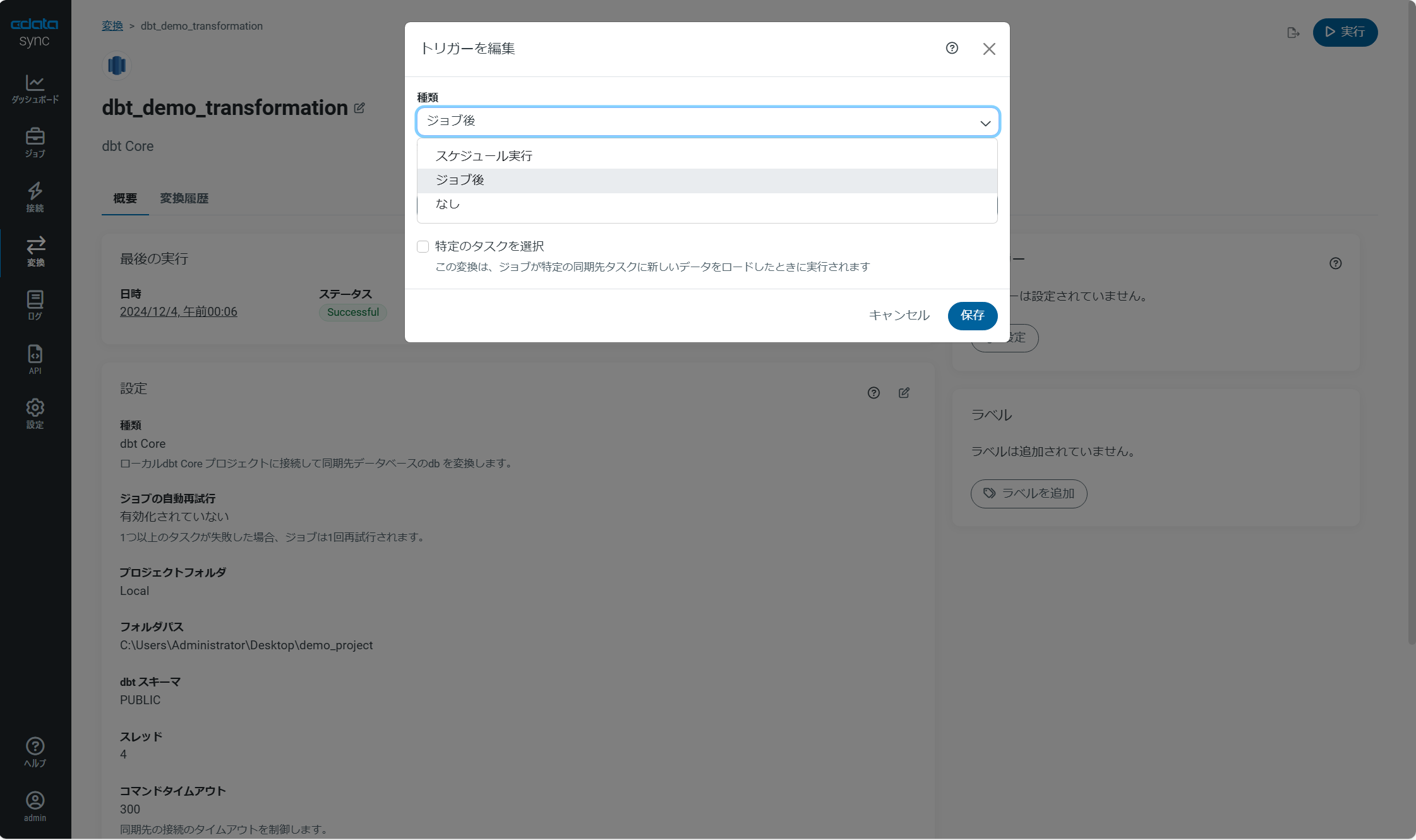
Task: Open the Transformations (変換) arrows icon
Action: click(x=35, y=251)
